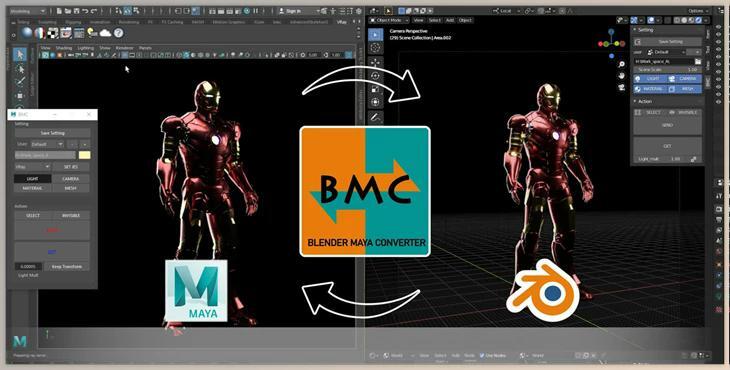Toggle LIGHT in Blender BMC panel
The image size is (730, 370).
click(650, 79)
